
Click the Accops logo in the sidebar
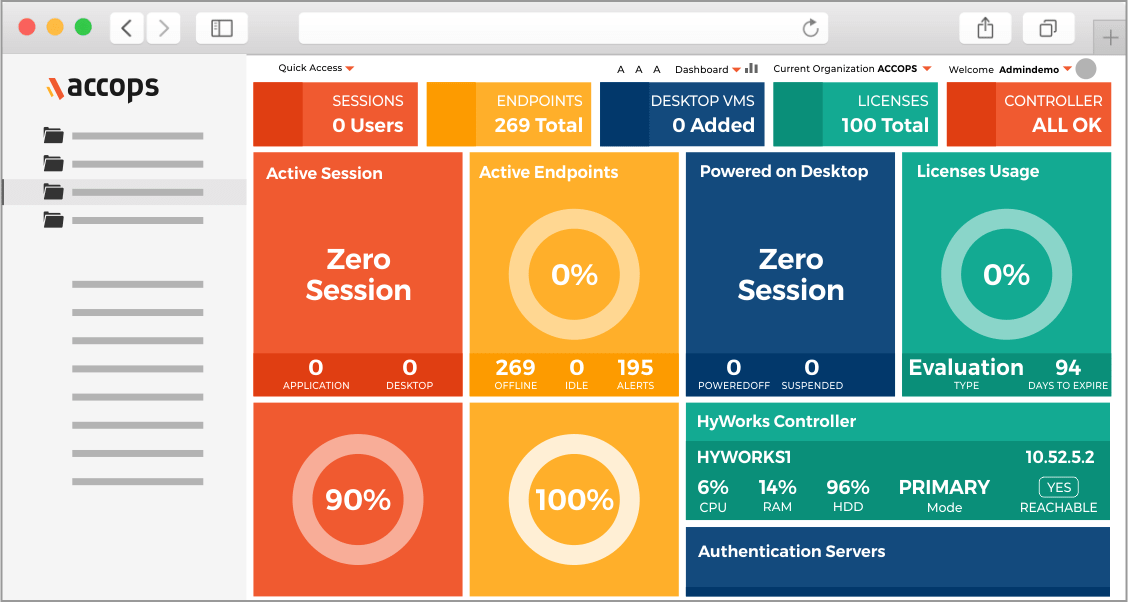(x=102, y=88)
